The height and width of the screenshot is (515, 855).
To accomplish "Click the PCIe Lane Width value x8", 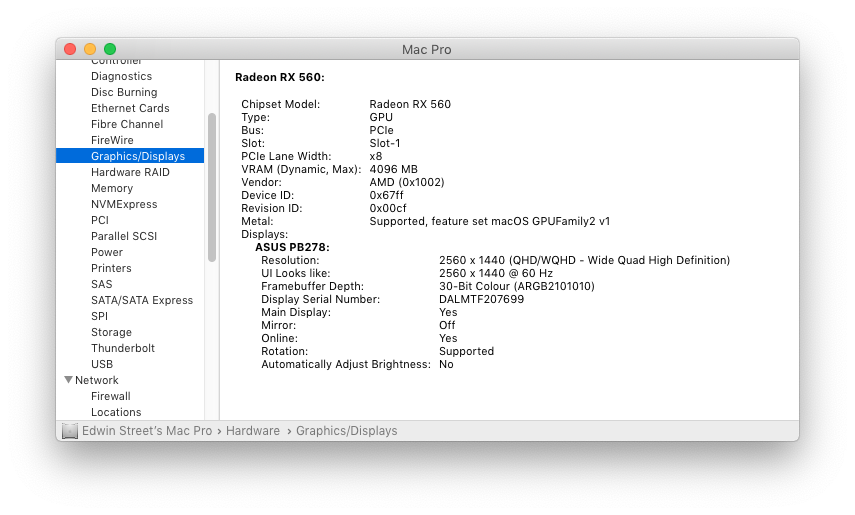I will (x=376, y=157).
